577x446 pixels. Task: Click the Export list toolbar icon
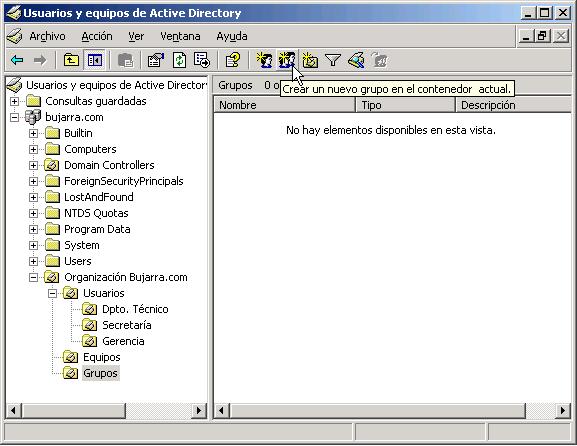coord(202,60)
